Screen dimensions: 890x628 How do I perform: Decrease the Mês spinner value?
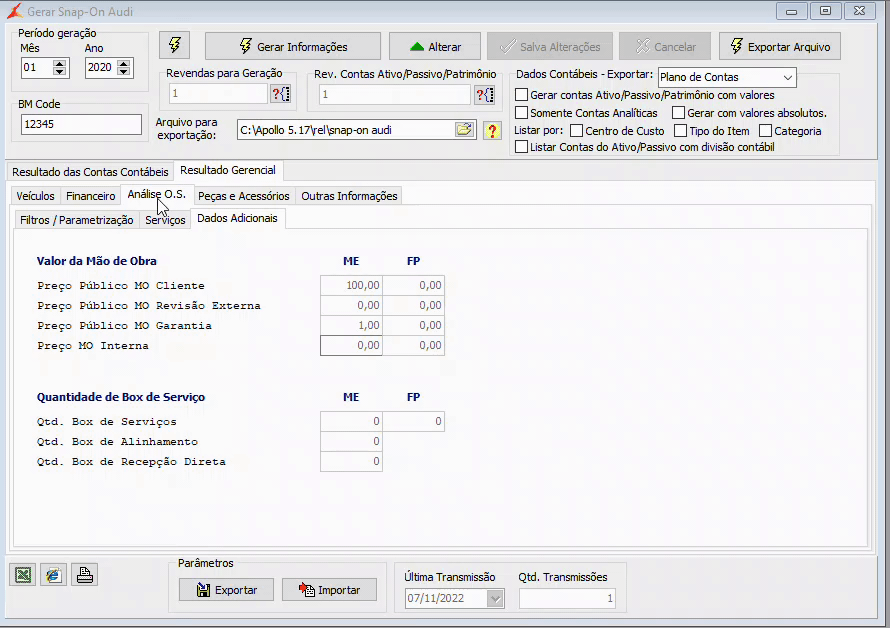[x=59, y=72]
